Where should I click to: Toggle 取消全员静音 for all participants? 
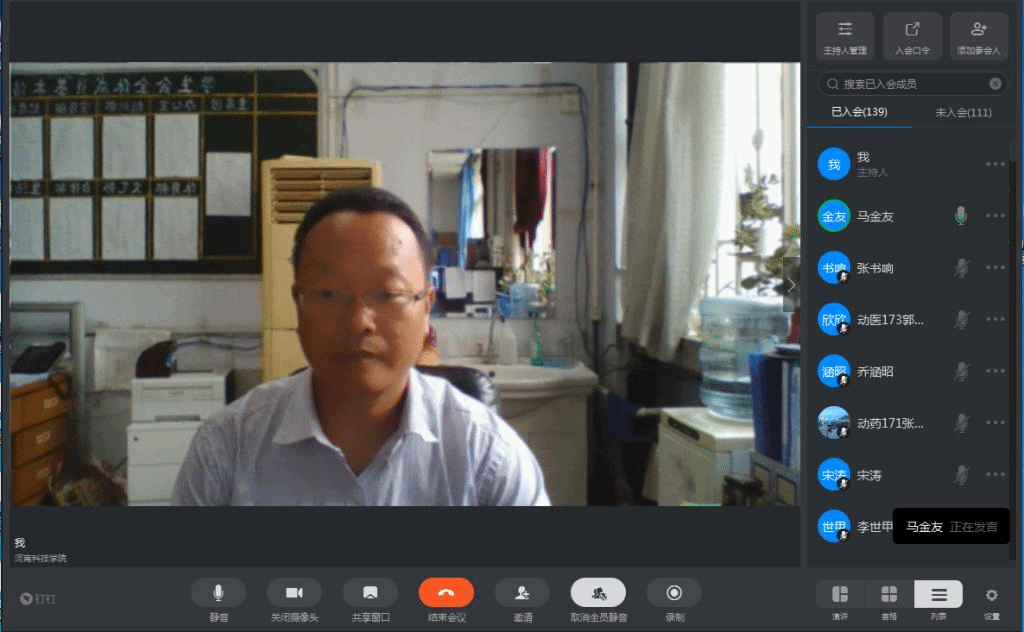coord(598,593)
